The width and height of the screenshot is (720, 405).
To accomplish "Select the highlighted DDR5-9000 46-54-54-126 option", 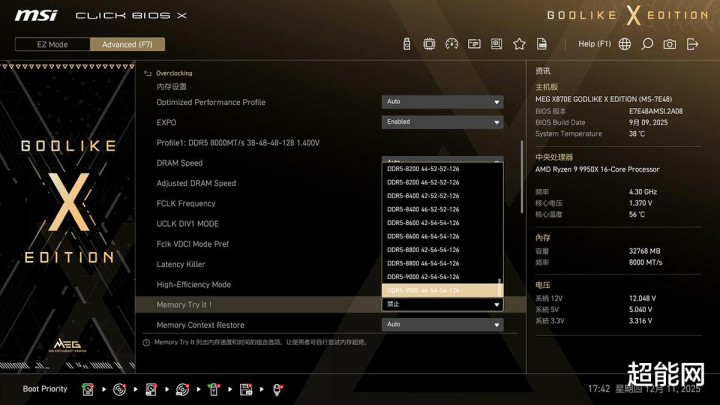I will click(423, 290).
